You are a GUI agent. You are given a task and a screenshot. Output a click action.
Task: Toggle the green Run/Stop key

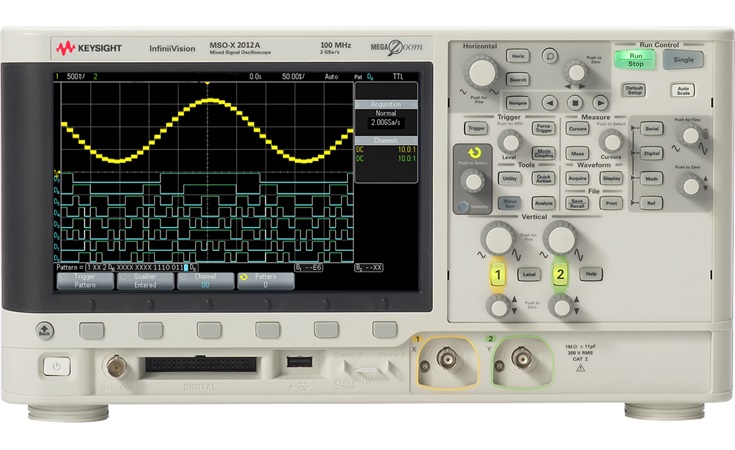coord(635,60)
